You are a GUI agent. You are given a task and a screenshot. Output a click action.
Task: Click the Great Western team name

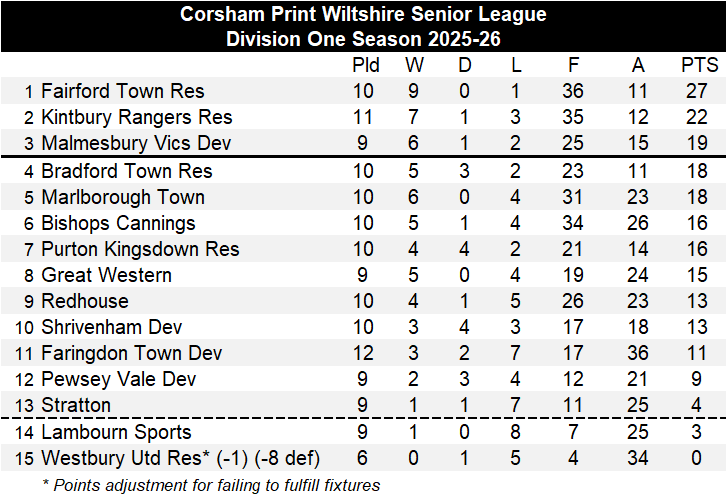(106, 275)
